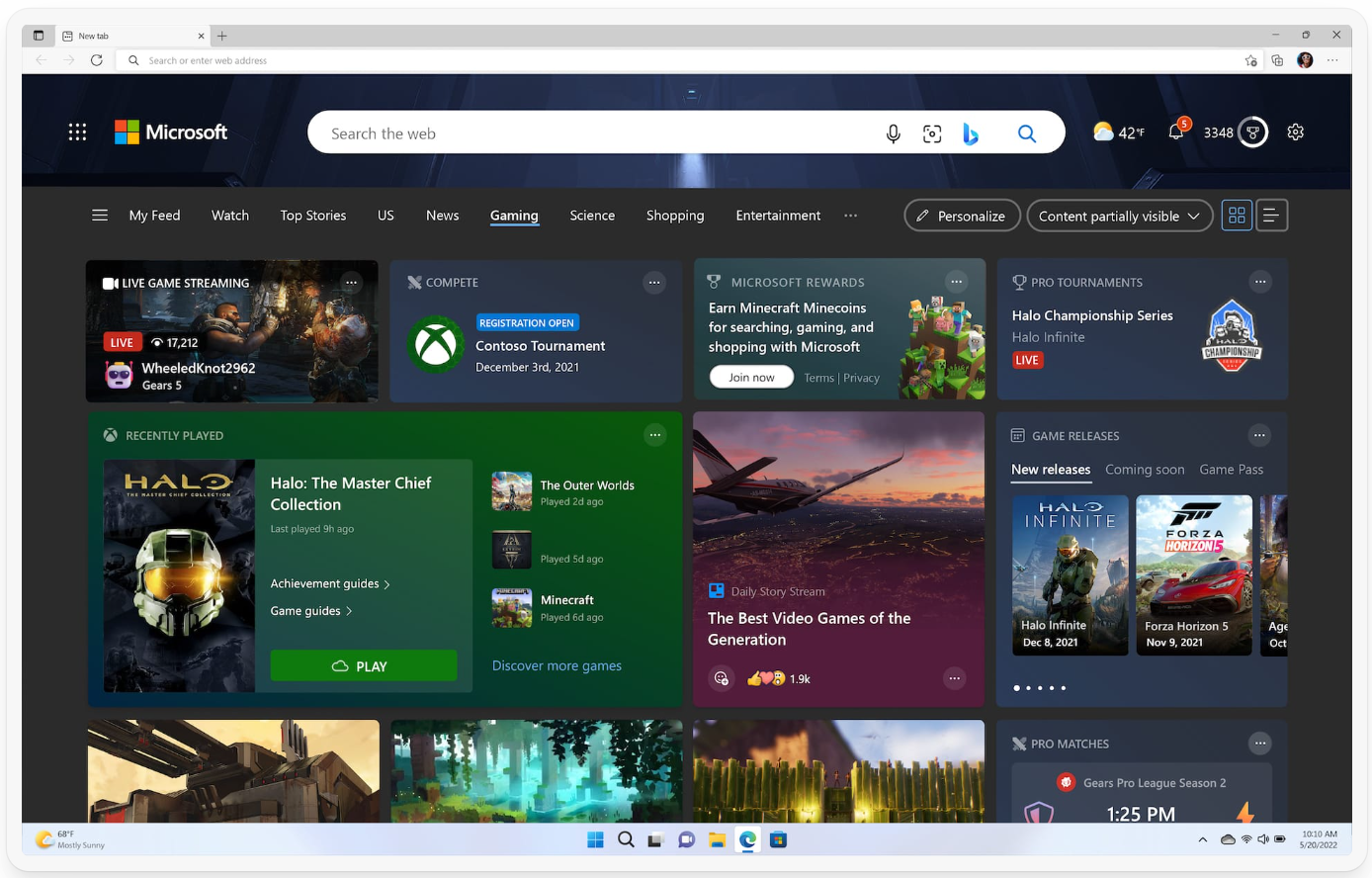Click the Personalize button
The height and width of the screenshot is (878, 1372).
tap(962, 216)
